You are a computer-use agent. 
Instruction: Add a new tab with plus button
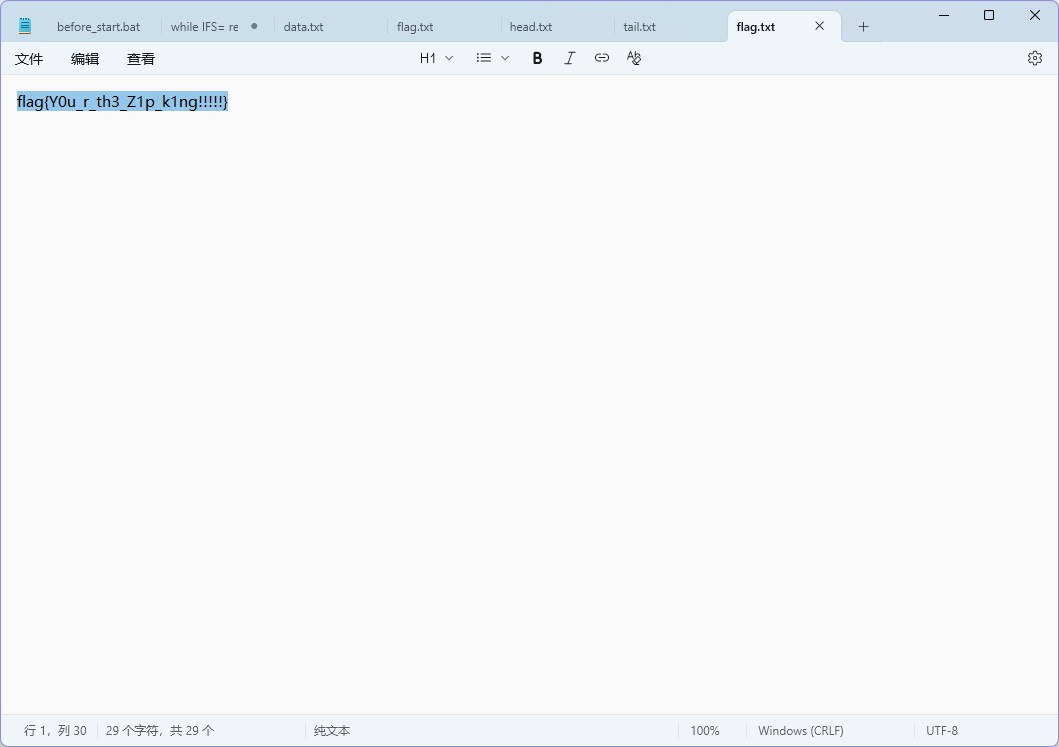864,27
